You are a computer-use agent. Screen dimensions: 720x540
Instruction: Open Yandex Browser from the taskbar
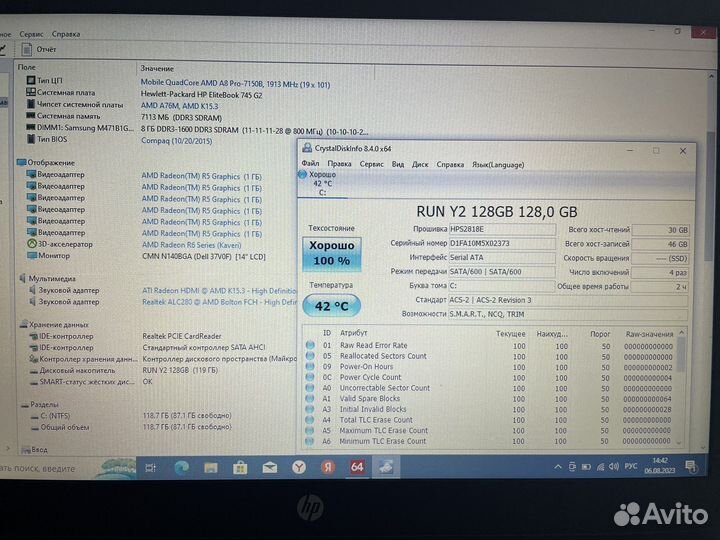coord(299,467)
